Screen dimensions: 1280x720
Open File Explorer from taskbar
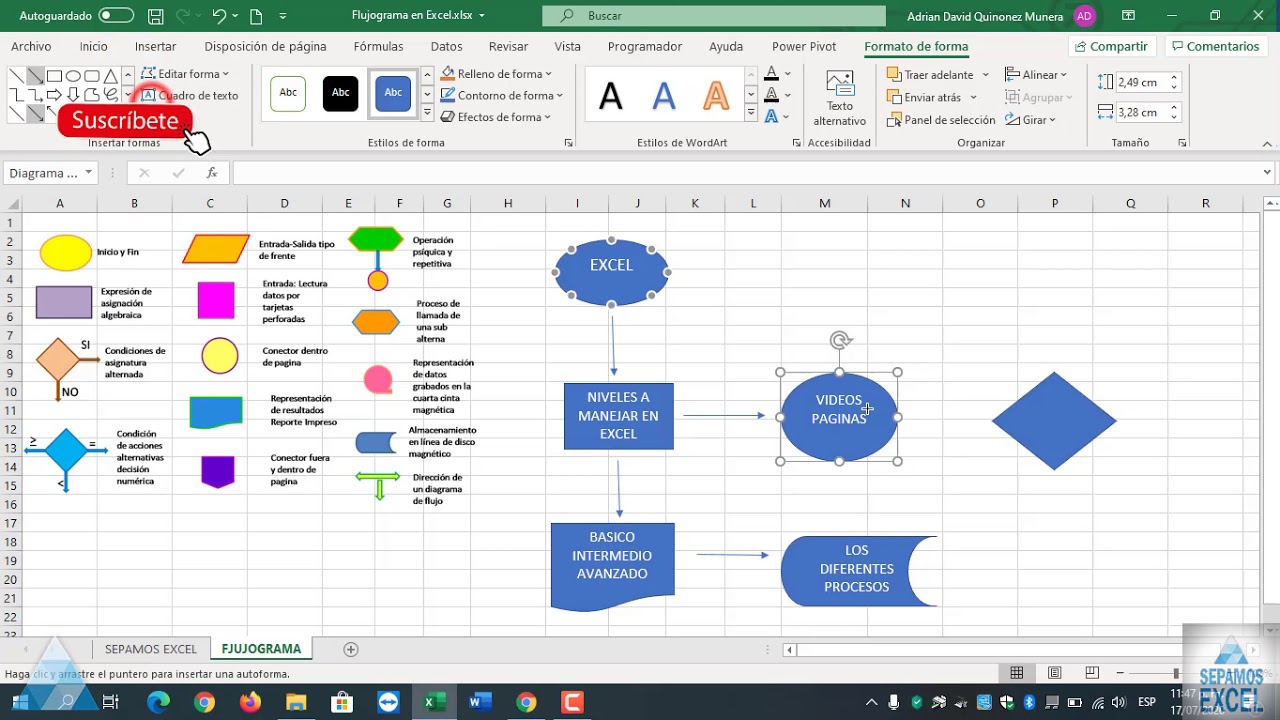[x=296, y=702]
